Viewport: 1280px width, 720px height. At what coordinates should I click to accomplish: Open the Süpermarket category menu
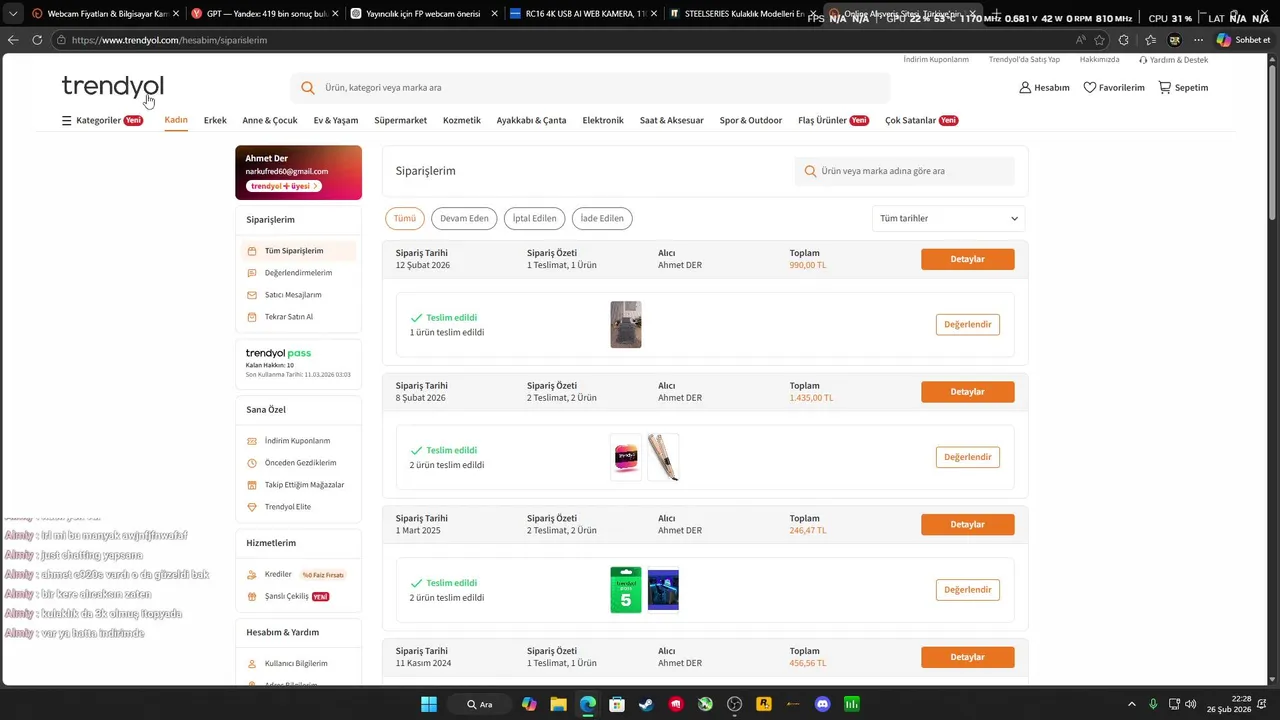pyautogui.click(x=400, y=120)
